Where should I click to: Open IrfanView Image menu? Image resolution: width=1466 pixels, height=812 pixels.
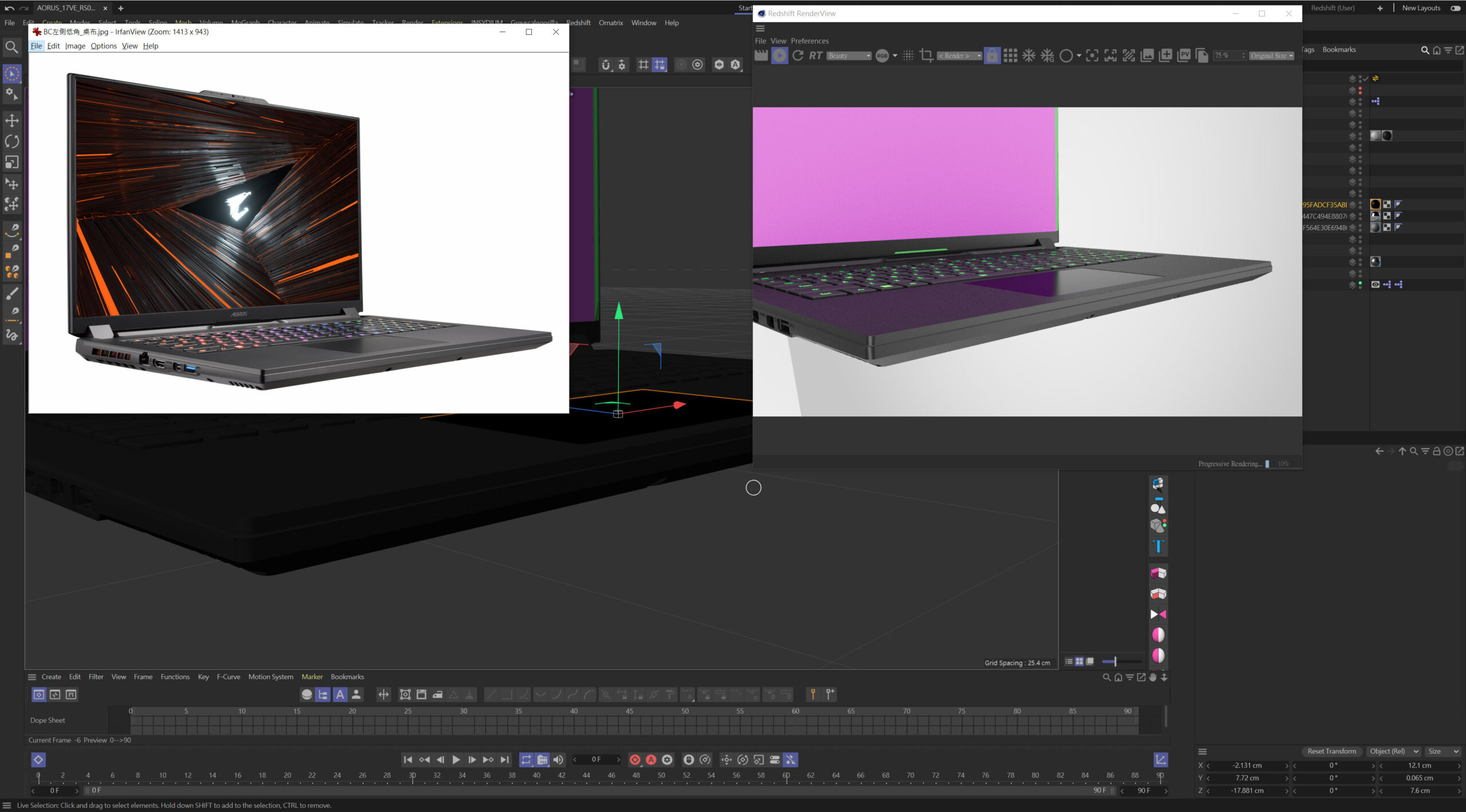point(75,46)
